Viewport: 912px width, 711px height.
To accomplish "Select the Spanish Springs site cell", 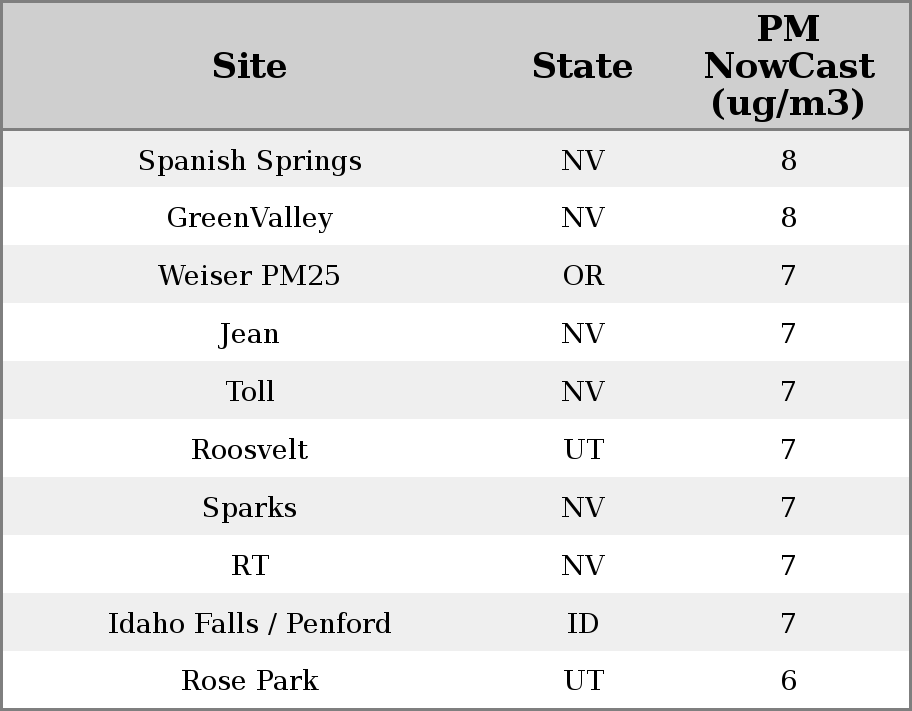I will pos(250,160).
